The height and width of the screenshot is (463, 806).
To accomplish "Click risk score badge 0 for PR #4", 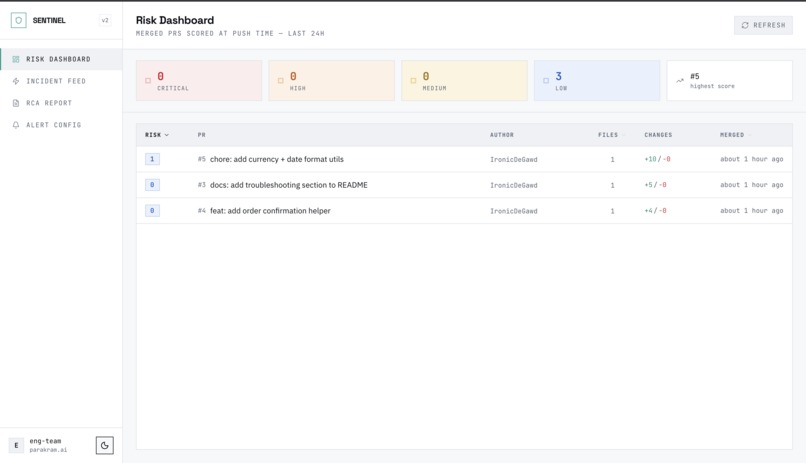I will (x=152, y=211).
